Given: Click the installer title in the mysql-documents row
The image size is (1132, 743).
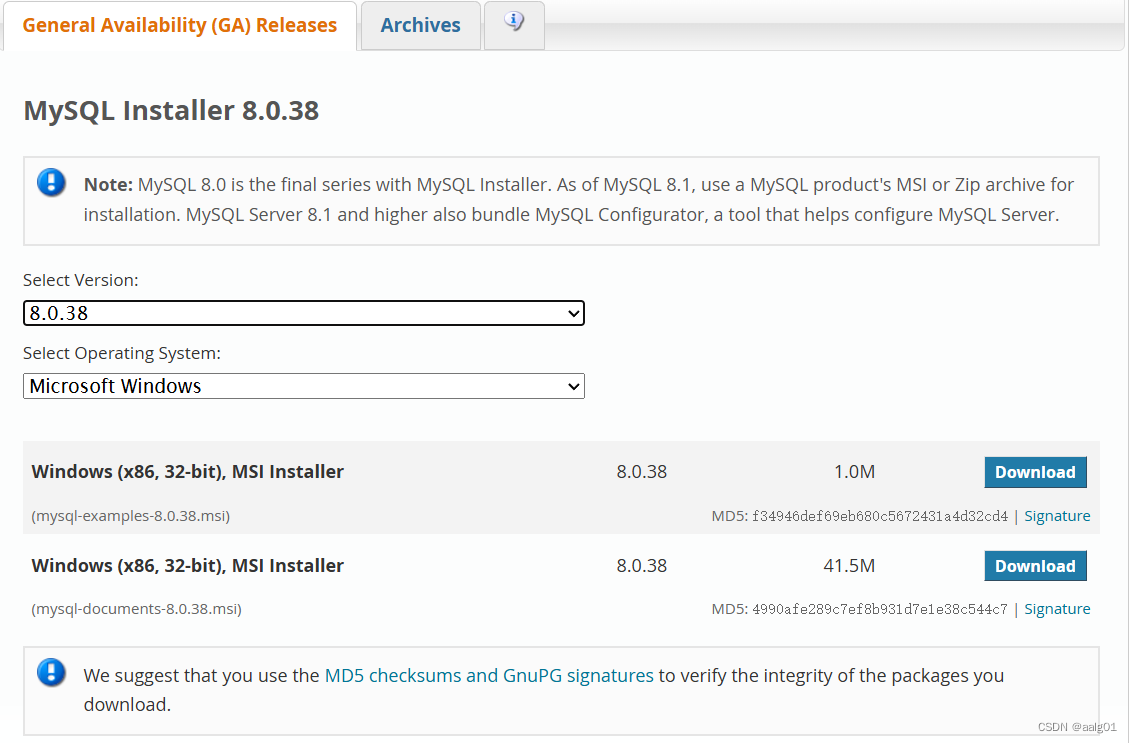Looking at the screenshot, I should tap(188, 566).
